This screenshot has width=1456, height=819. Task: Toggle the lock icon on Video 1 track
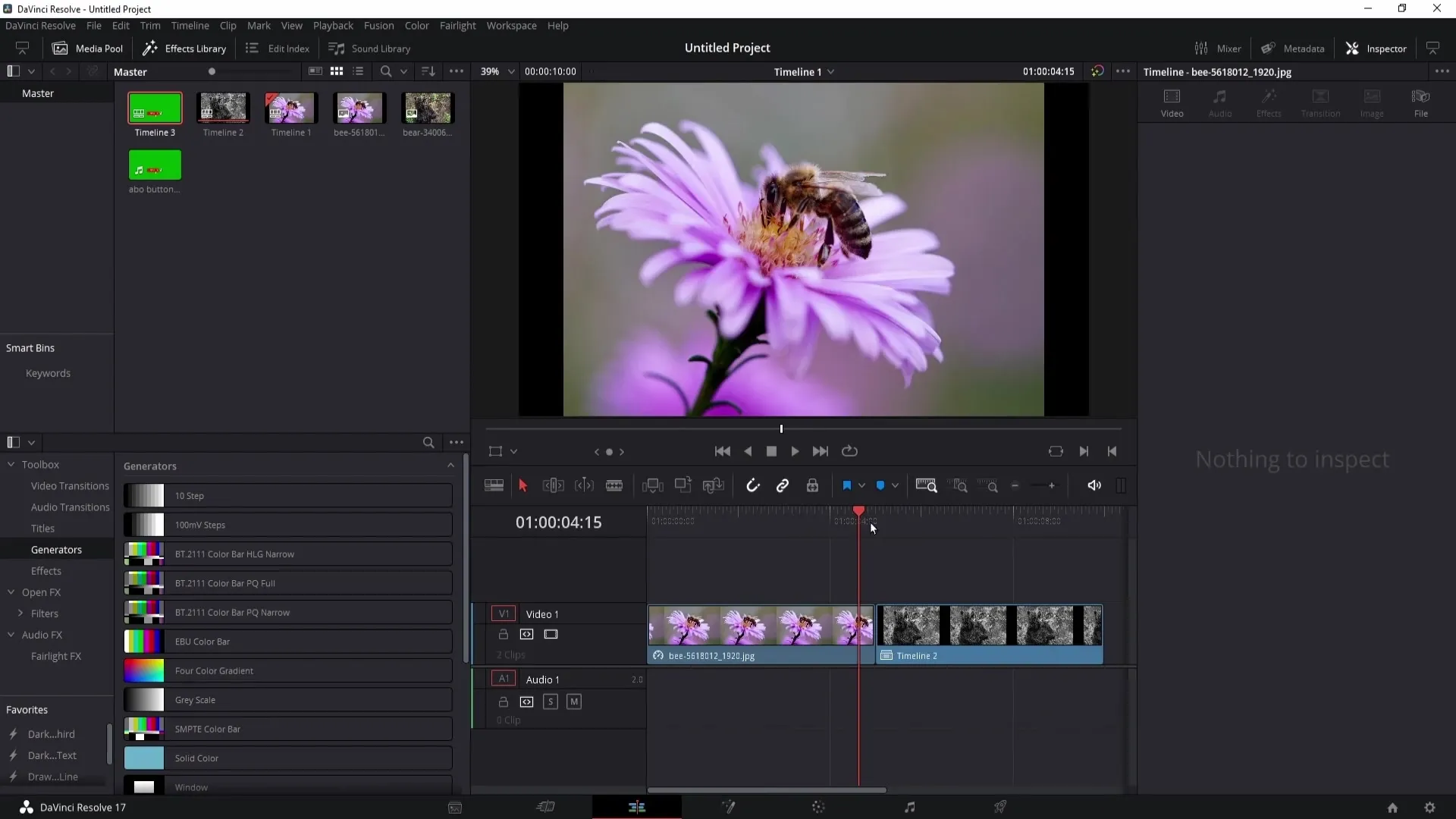(503, 634)
